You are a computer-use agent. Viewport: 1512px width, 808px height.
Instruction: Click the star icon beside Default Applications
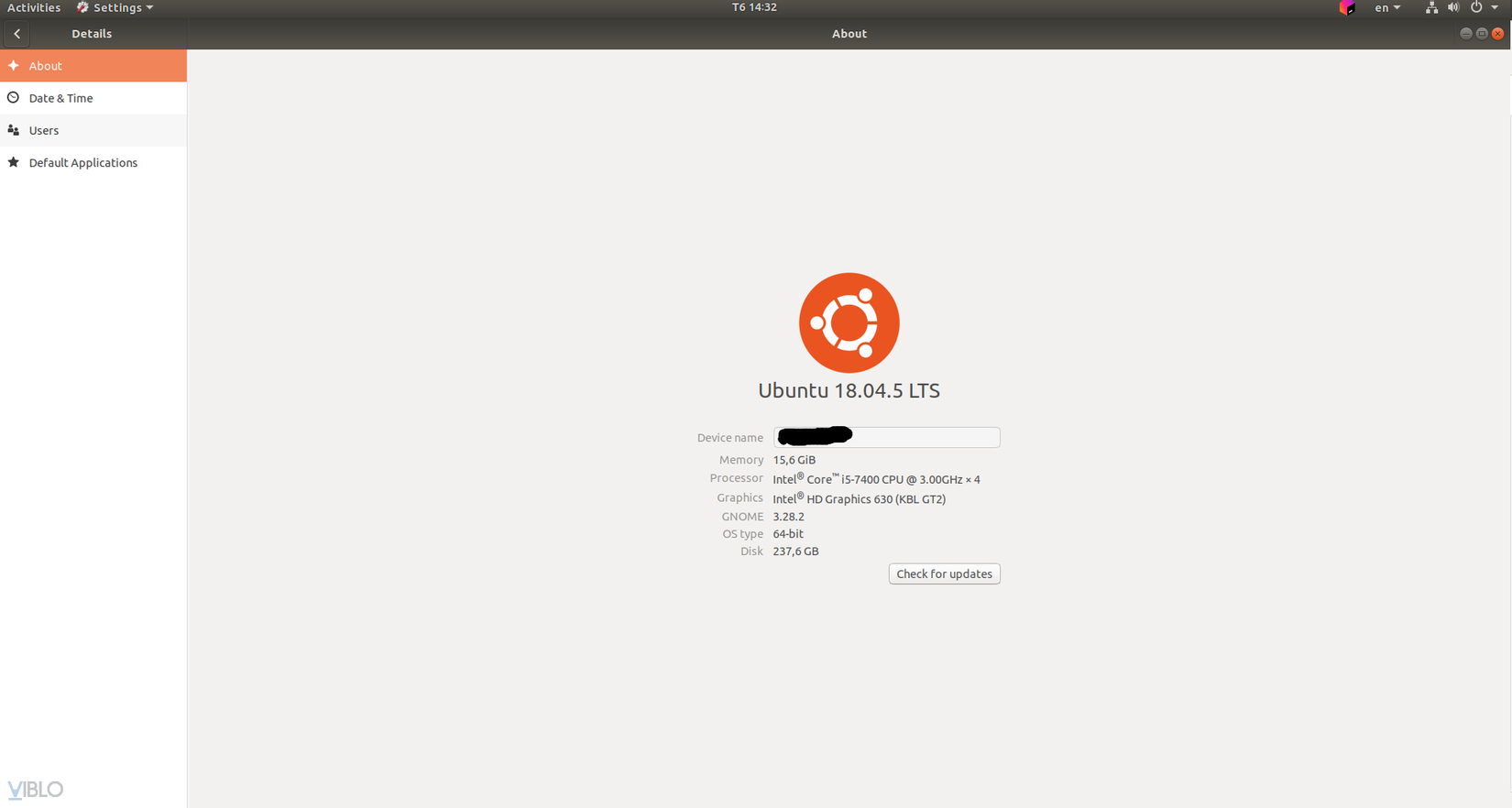point(14,162)
